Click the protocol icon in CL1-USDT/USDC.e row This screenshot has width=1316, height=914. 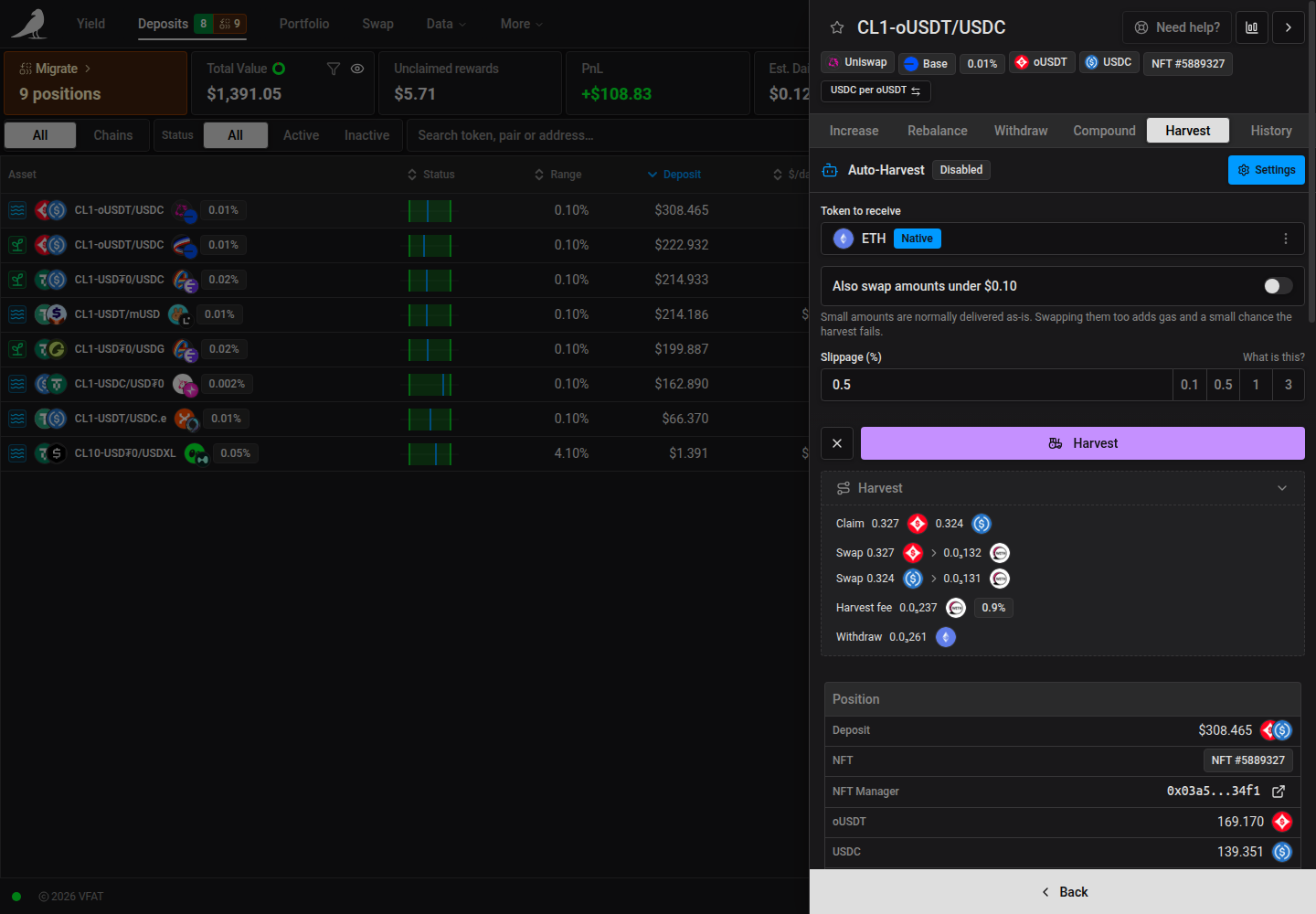(186, 420)
